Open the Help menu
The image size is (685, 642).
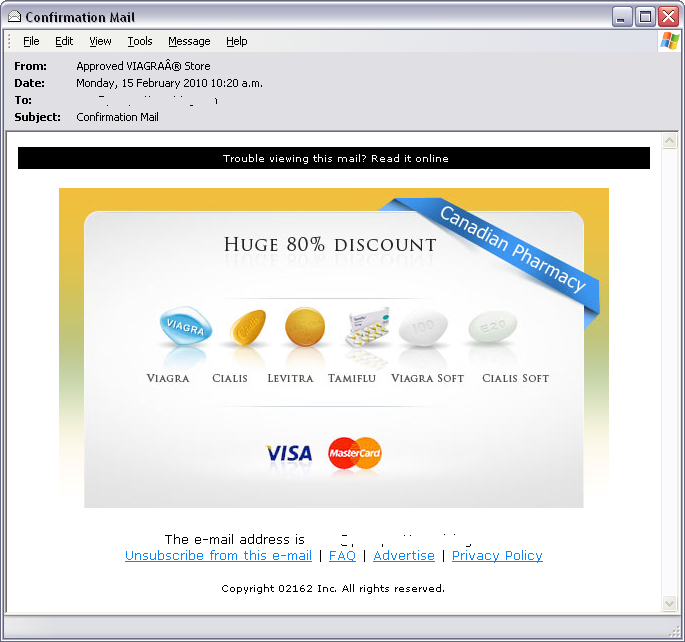[237, 41]
